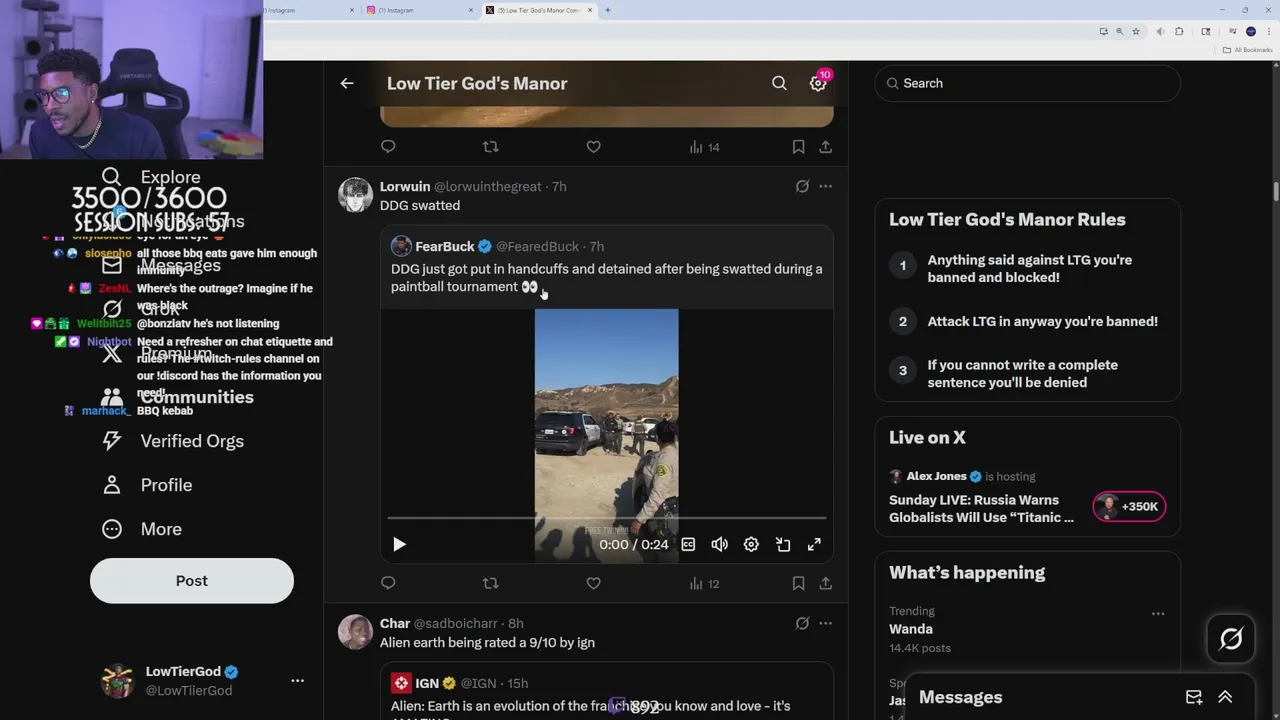Open Char's profile avatar

point(355,632)
